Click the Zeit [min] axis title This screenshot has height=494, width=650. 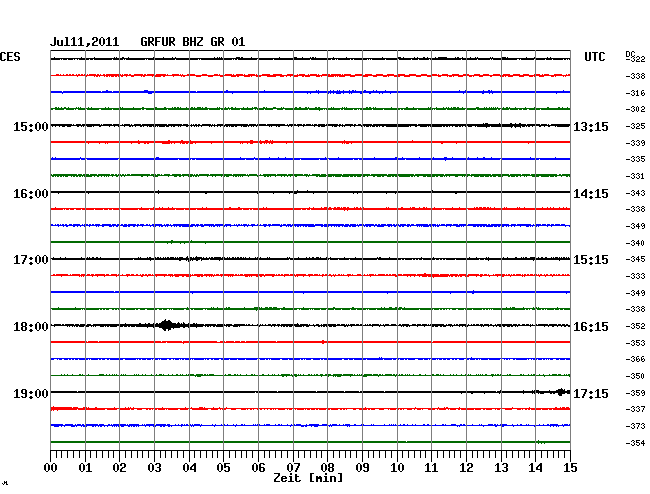point(308,478)
